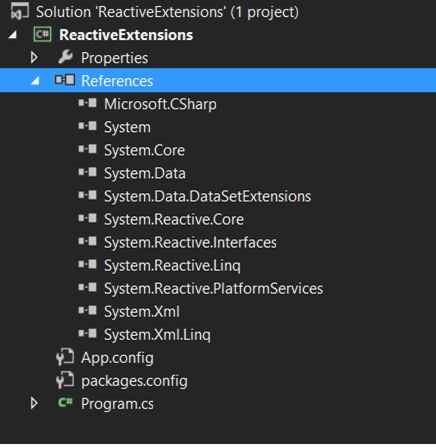Select the System.Data.DataSetExtensions reference
Image resolution: width=436 pixels, height=447 pixels.
point(207,197)
